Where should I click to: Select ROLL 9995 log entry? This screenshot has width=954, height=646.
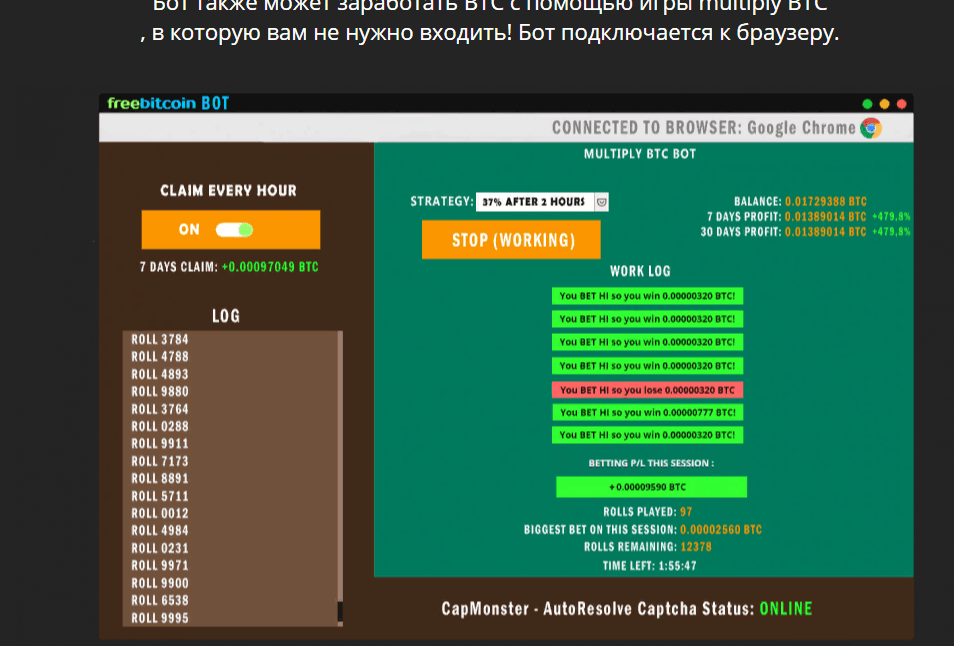(x=160, y=618)
